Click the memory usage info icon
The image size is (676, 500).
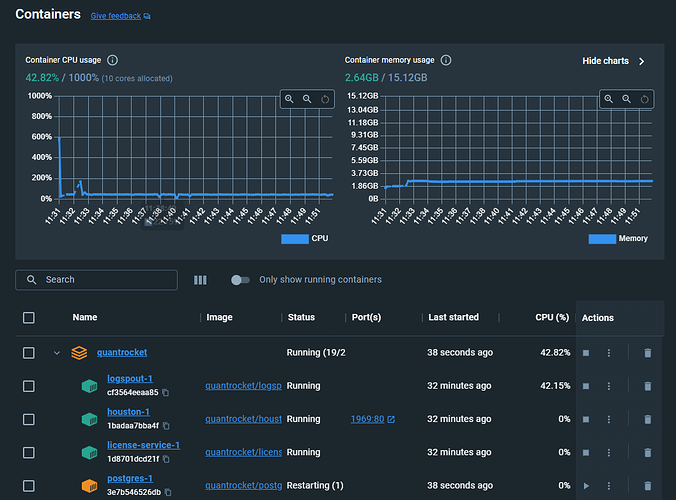[446, 60]
